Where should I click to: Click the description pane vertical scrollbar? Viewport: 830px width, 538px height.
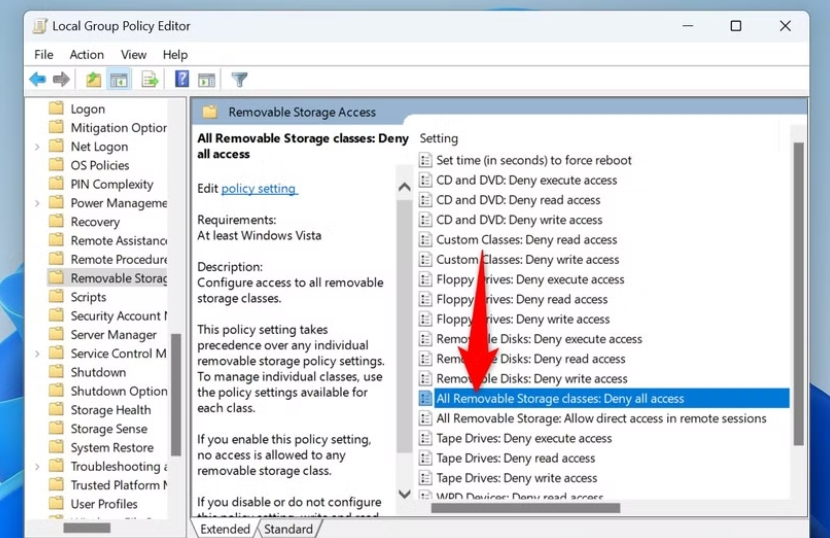(404, 328)
